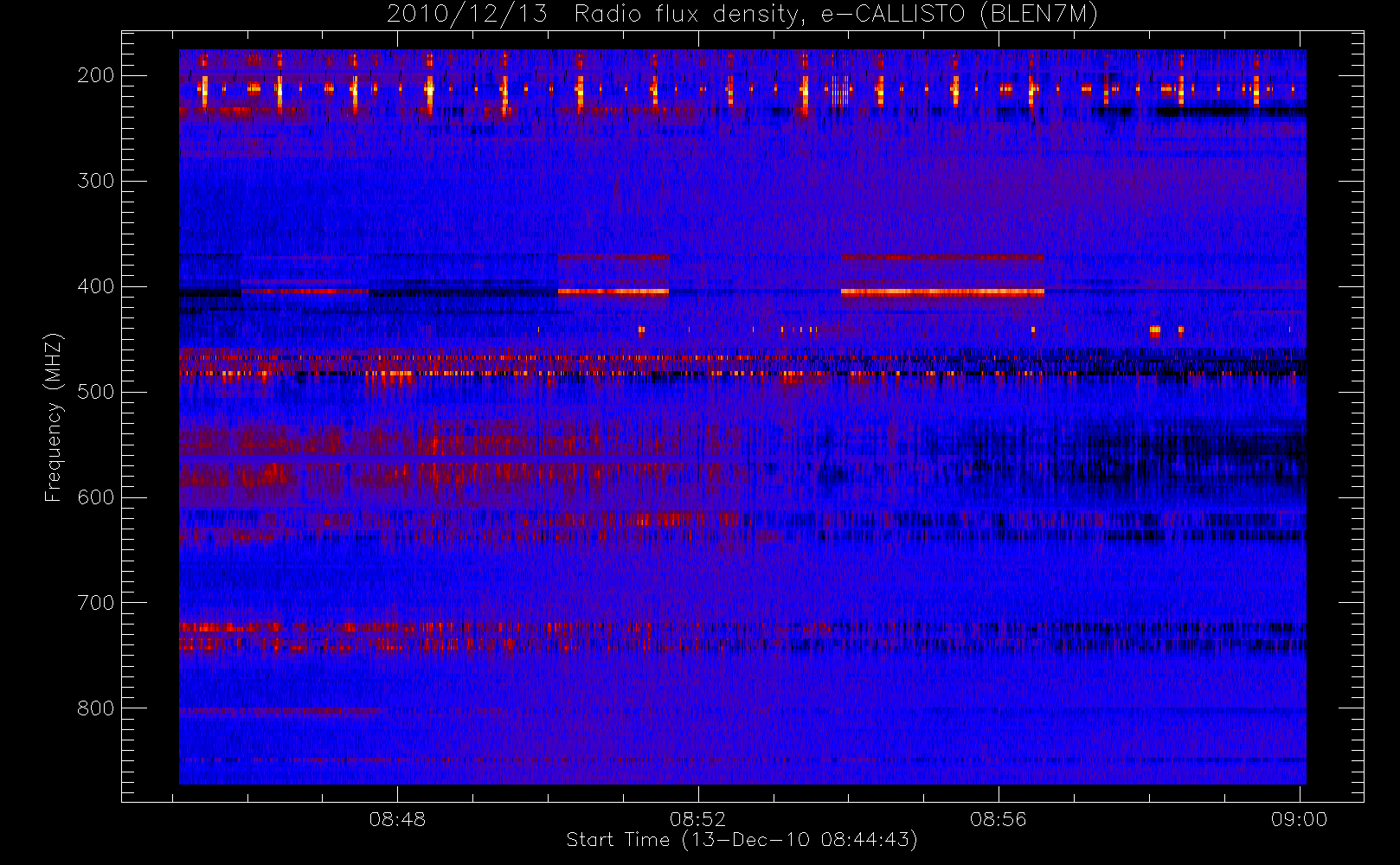Click the plot title "2010/12/13 Radio flux density, e-CALLISTO (BLEN7M)"
This screenshot has width=1400, height=865.
(742, 15)
